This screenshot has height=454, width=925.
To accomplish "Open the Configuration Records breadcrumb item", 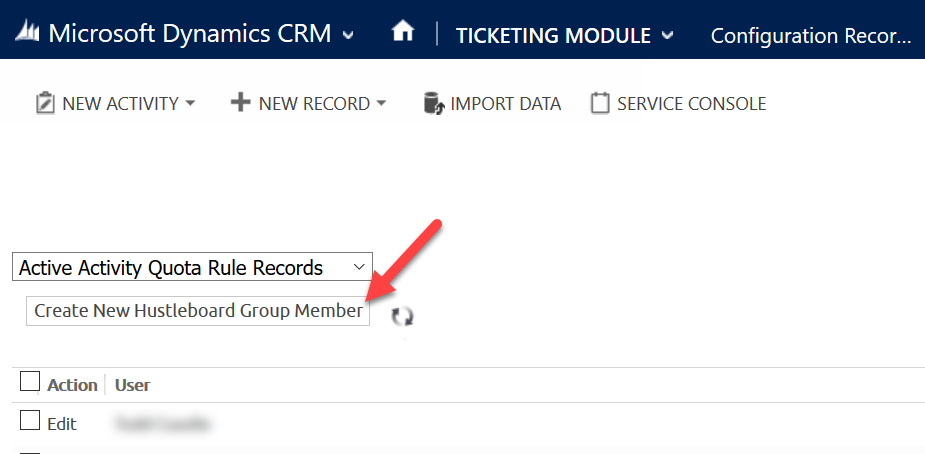I will point(811,35).
